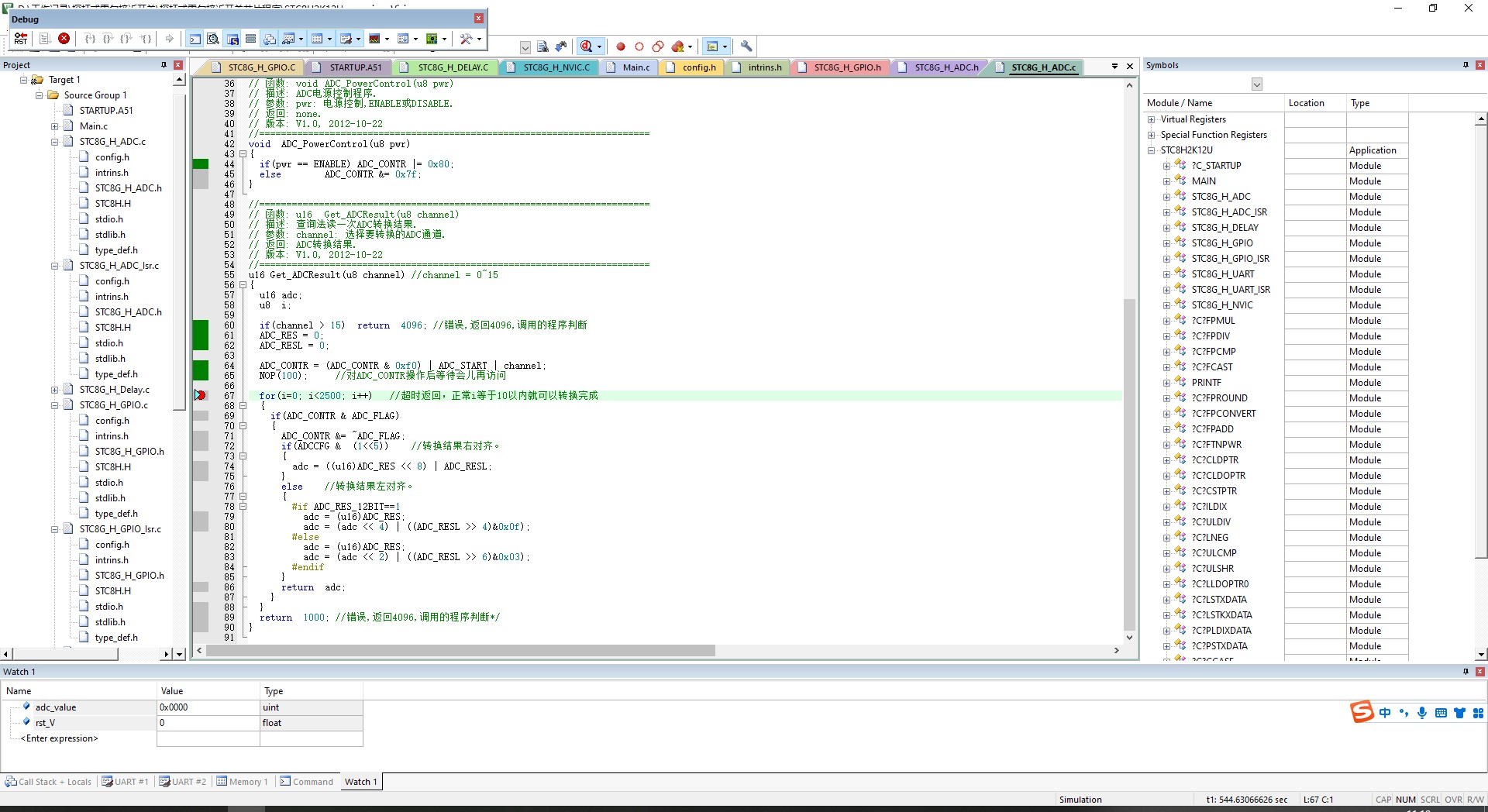1488x812 pixels.
Task: Click the Step Over icon
Action: [x=108, y=39]
